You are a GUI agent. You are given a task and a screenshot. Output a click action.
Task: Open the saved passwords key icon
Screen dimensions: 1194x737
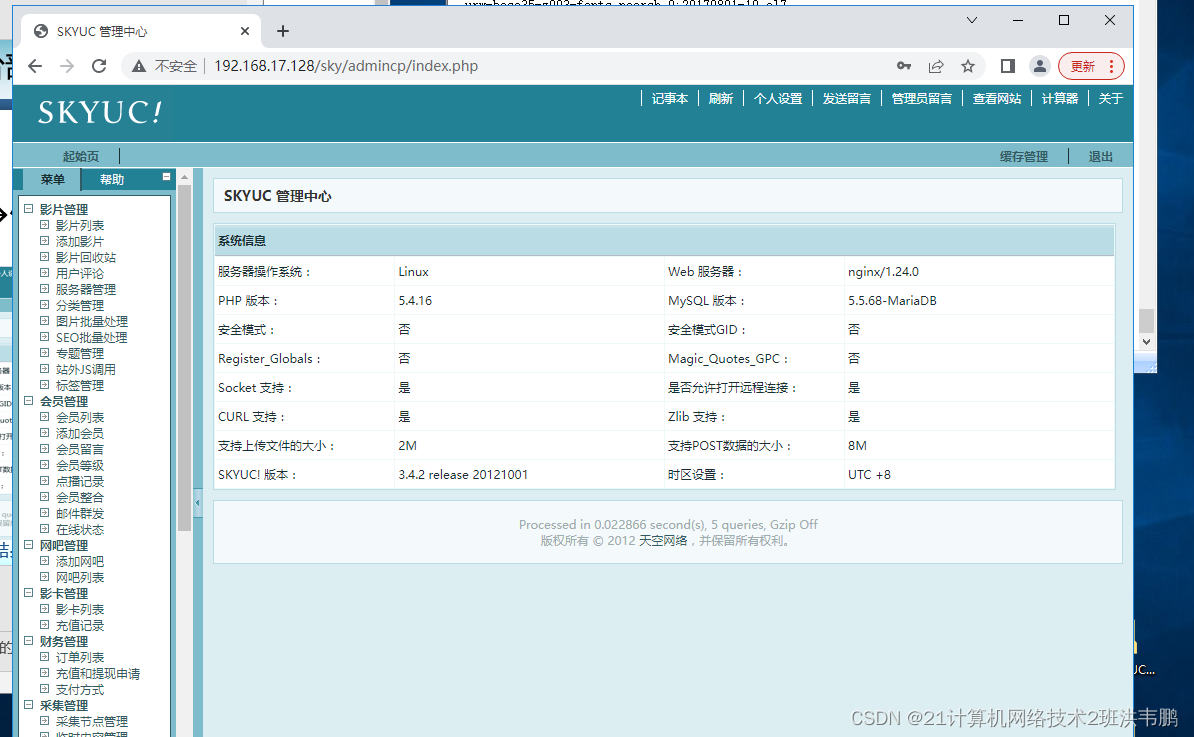click(x=904, y=66)
